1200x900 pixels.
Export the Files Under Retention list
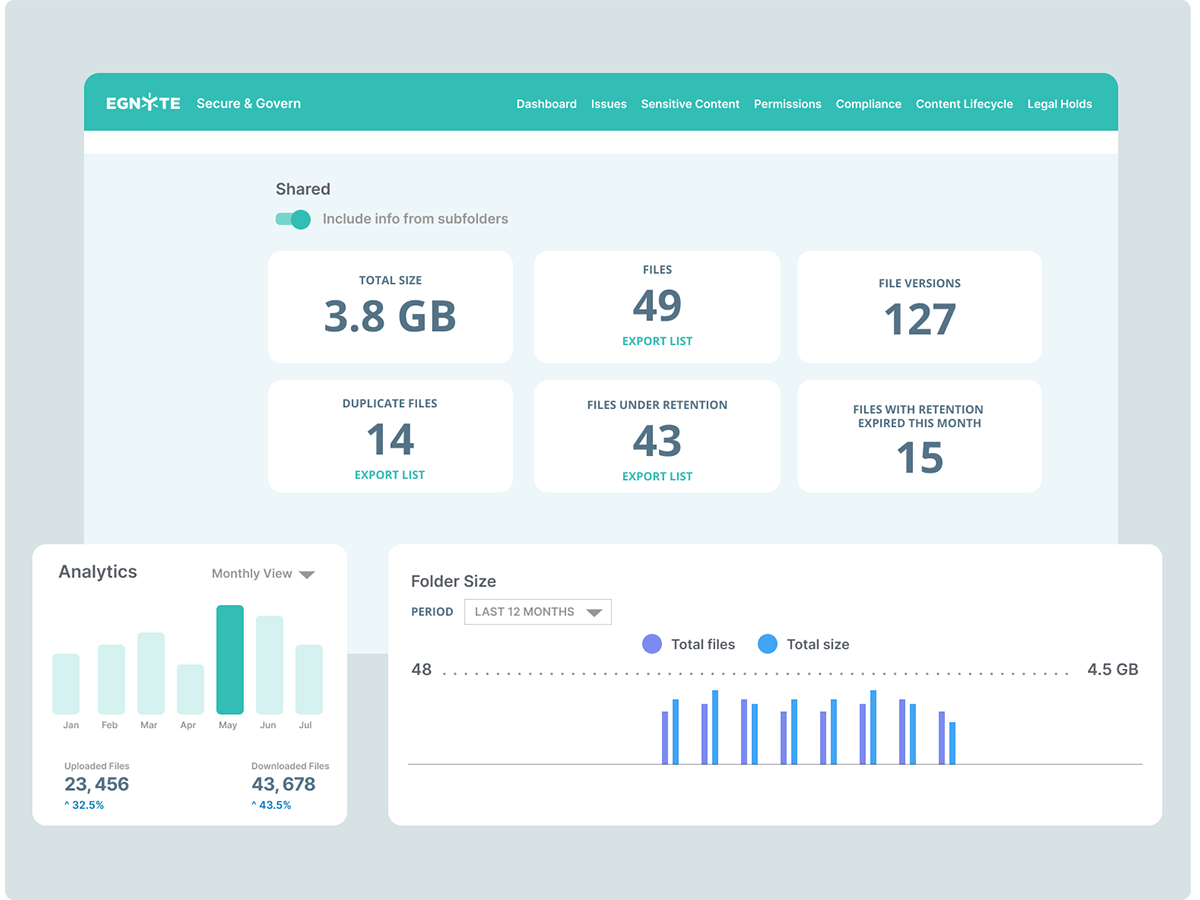click(656, 476)
